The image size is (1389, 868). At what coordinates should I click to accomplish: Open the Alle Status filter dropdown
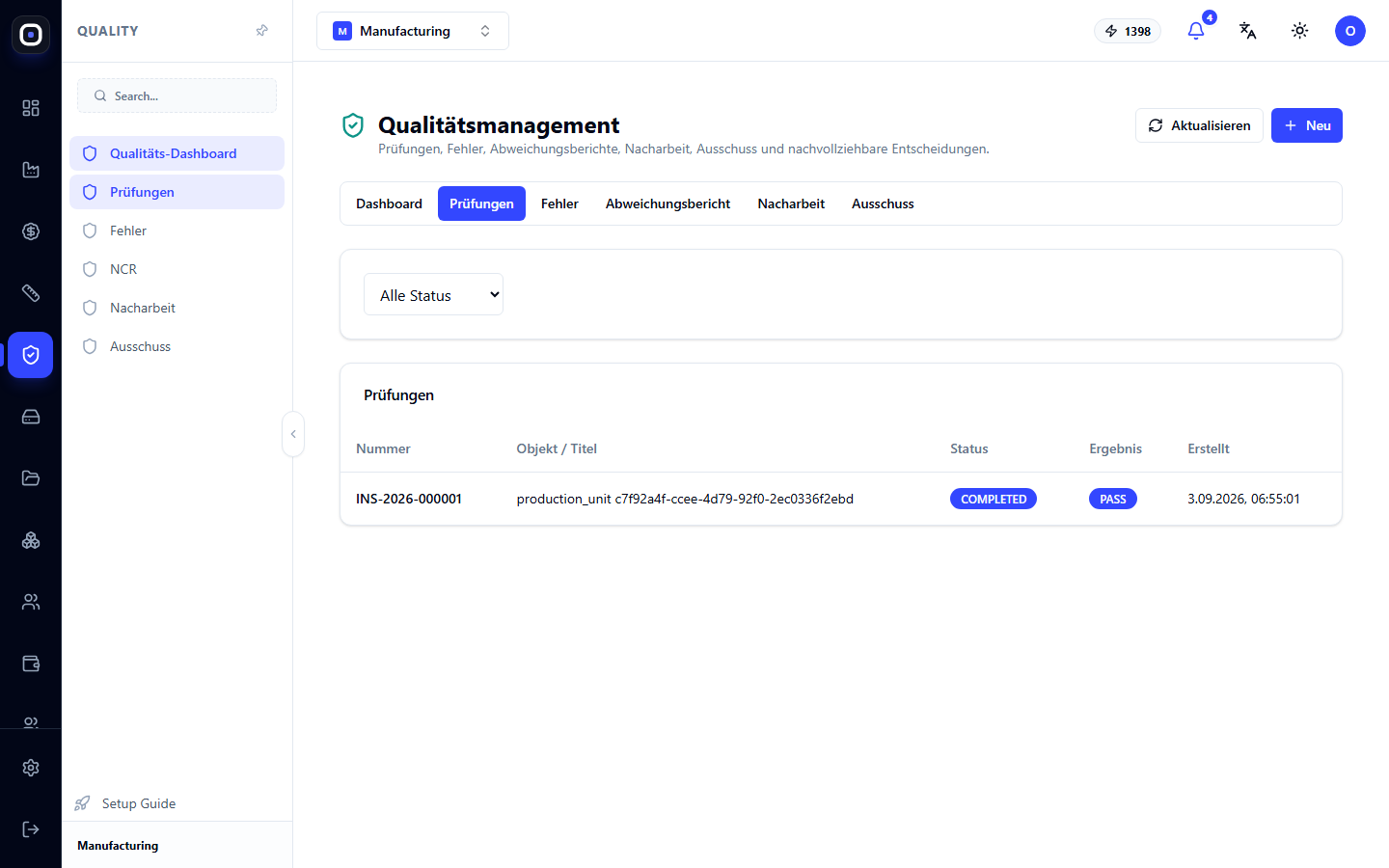tap(433, 294)
